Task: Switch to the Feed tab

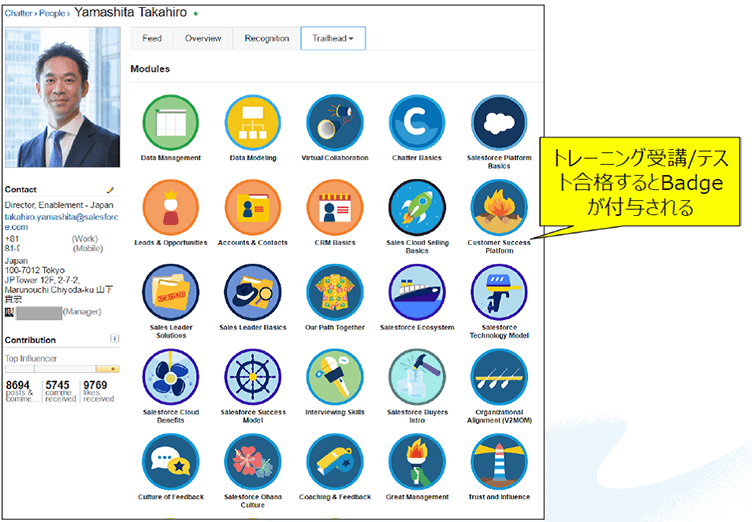Action: pos(152,38)
